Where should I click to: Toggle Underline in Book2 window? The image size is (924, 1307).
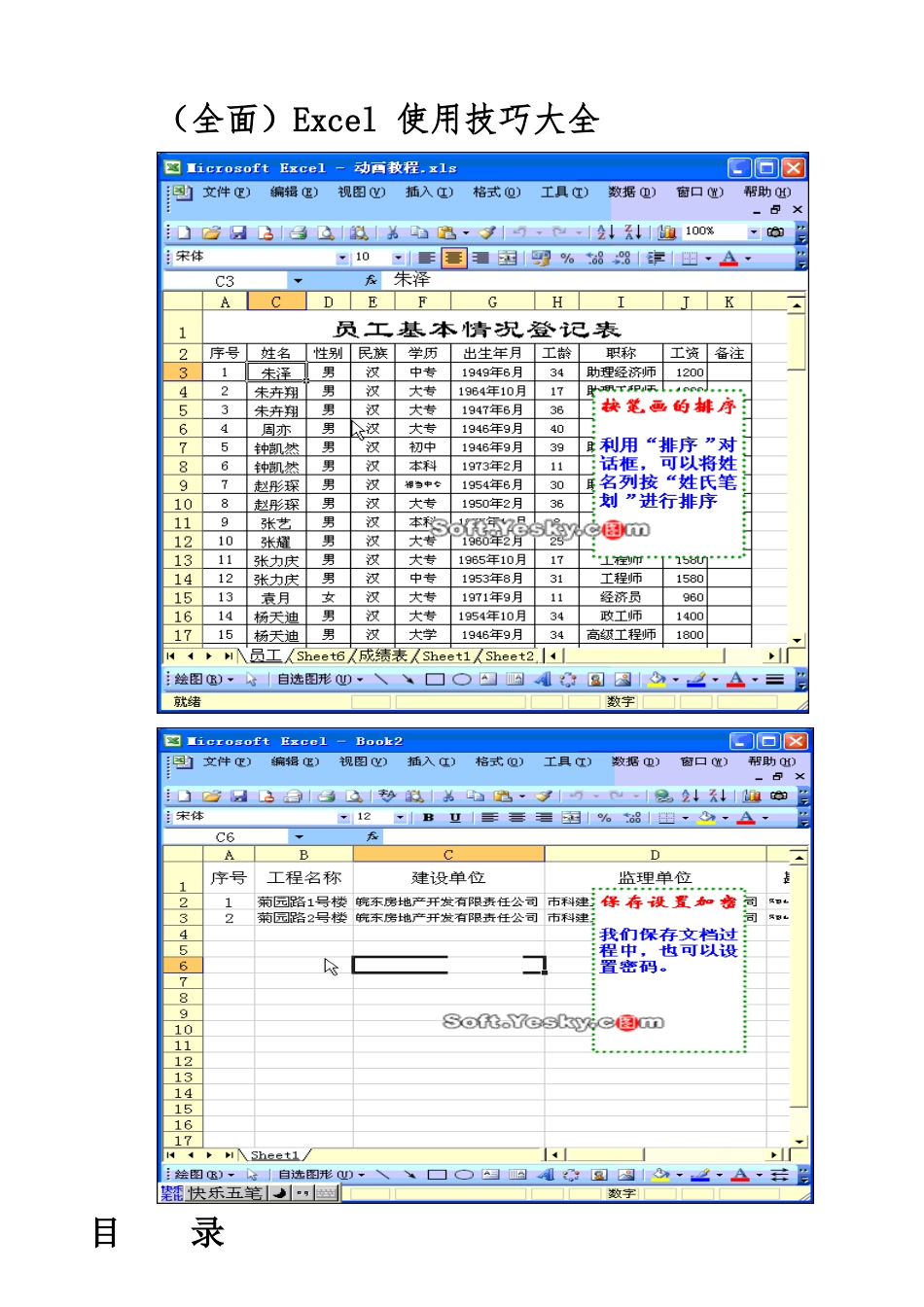pyautogui.click(x=455, y=818)
